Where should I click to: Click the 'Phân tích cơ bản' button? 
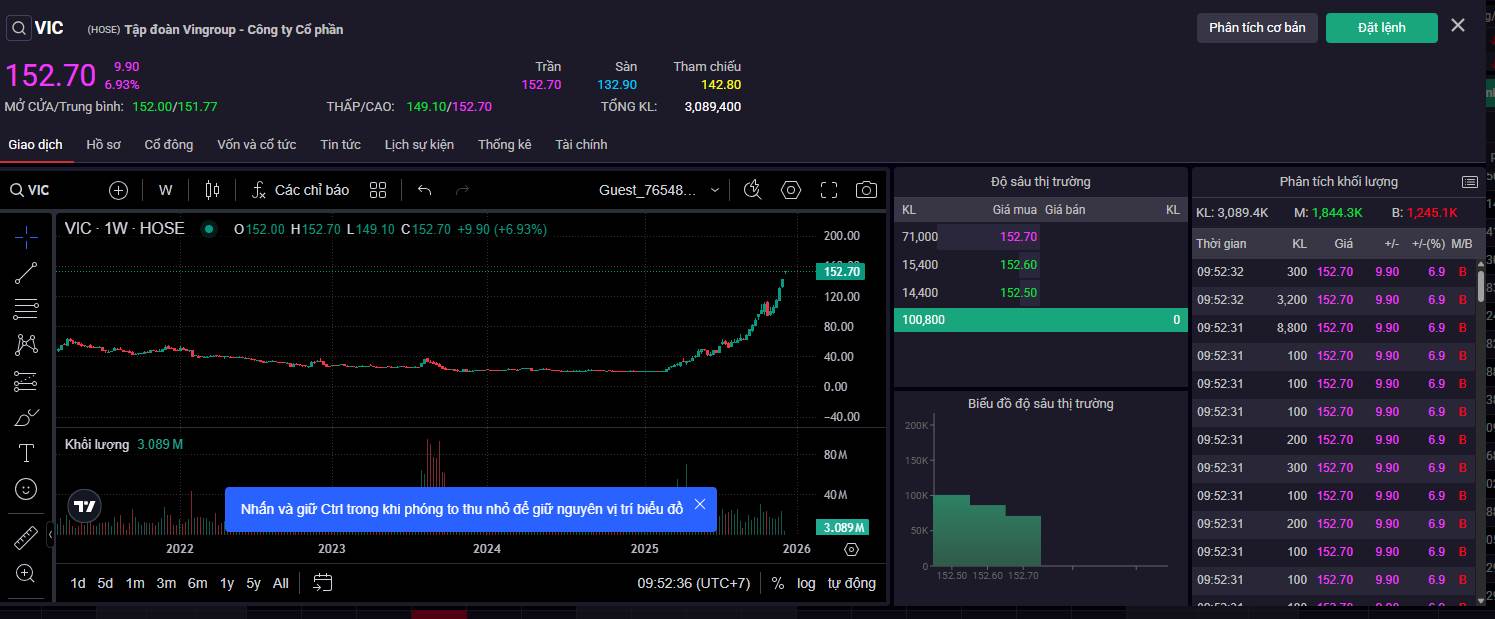pos(1257,27)
